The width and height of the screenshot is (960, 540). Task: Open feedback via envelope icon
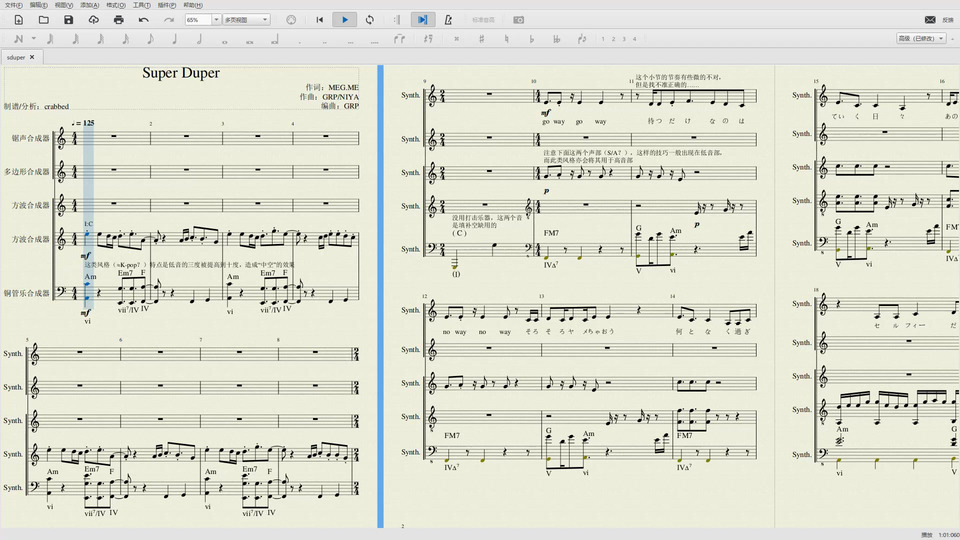click(x=930, y=20)
